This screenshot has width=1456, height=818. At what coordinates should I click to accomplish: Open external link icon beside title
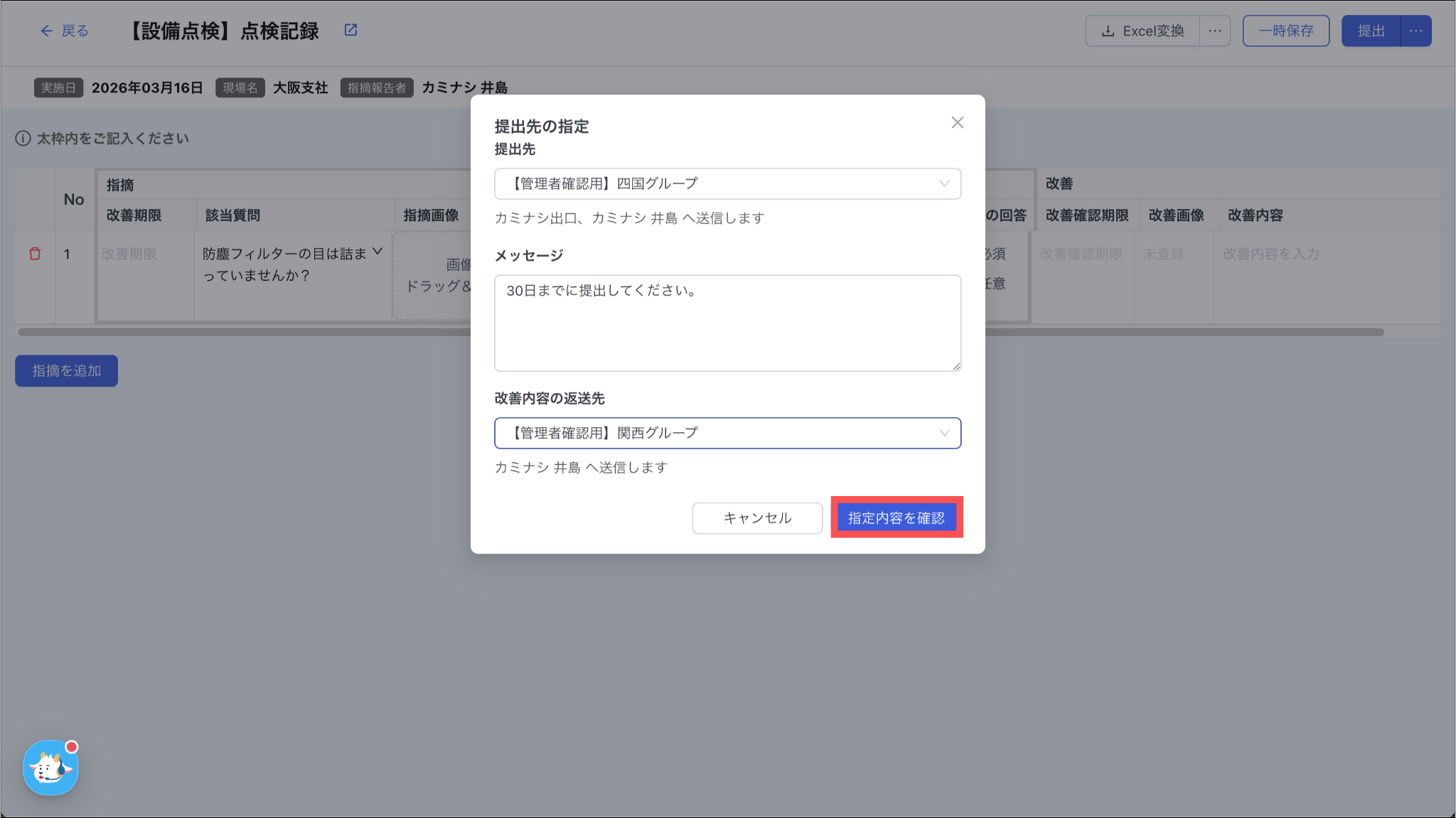[350, 30]
